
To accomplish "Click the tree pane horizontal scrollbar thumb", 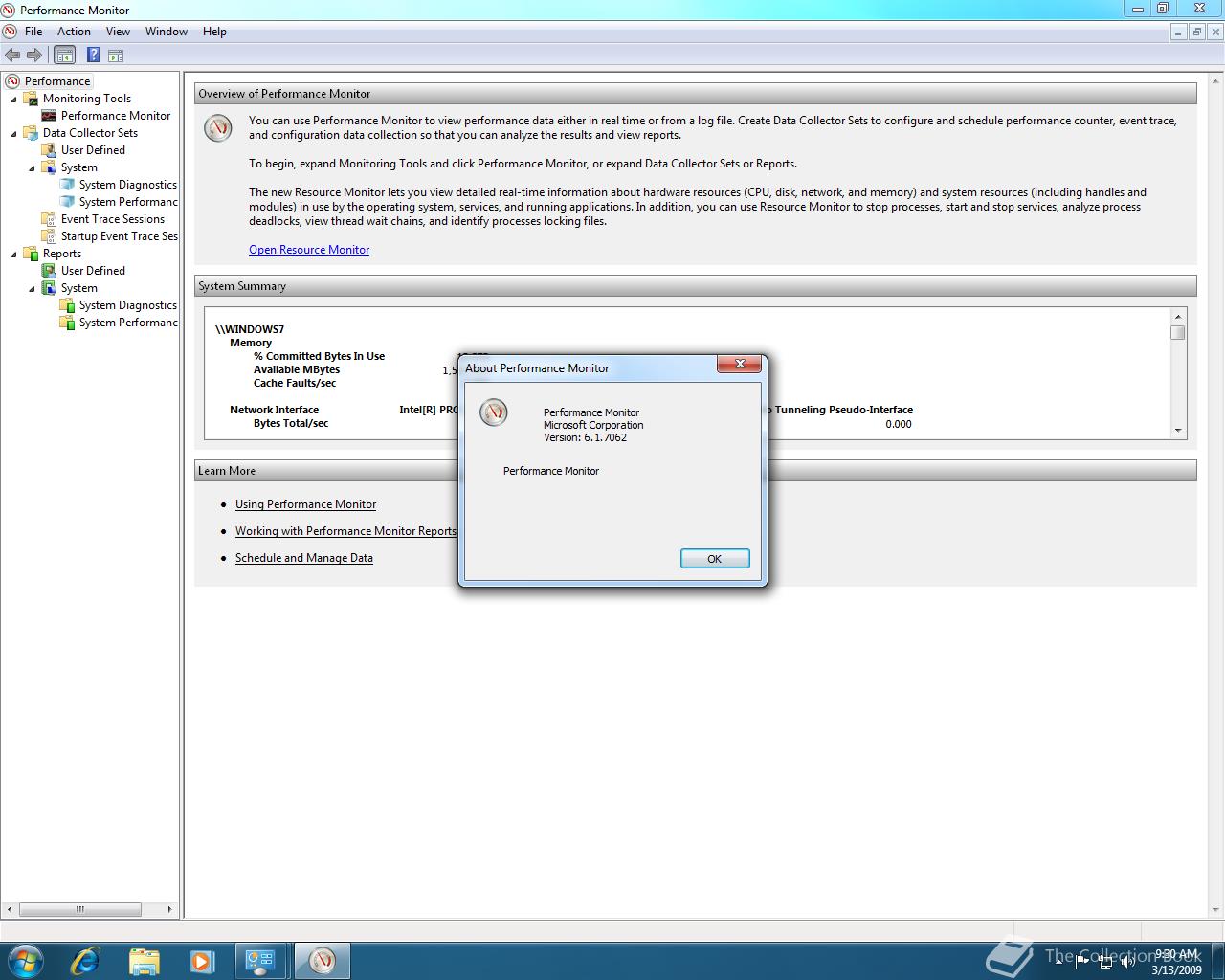I will click(80, 909).
